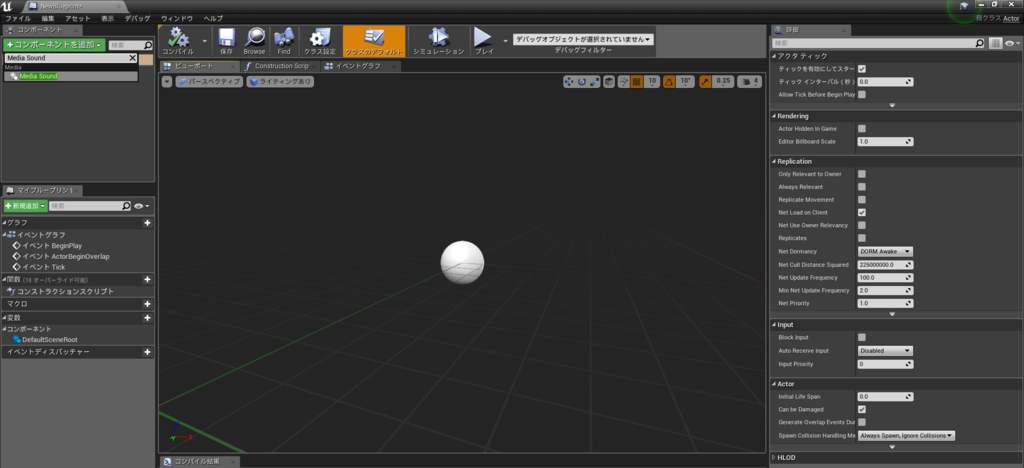Toggle rotation snapping triangle icon

click(x=669, y=82)
